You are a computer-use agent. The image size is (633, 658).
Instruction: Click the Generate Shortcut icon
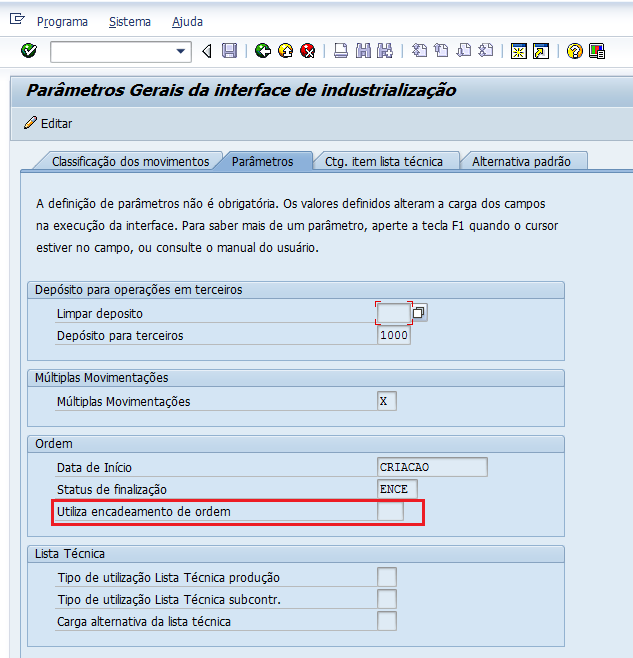[x=541, y=51]
